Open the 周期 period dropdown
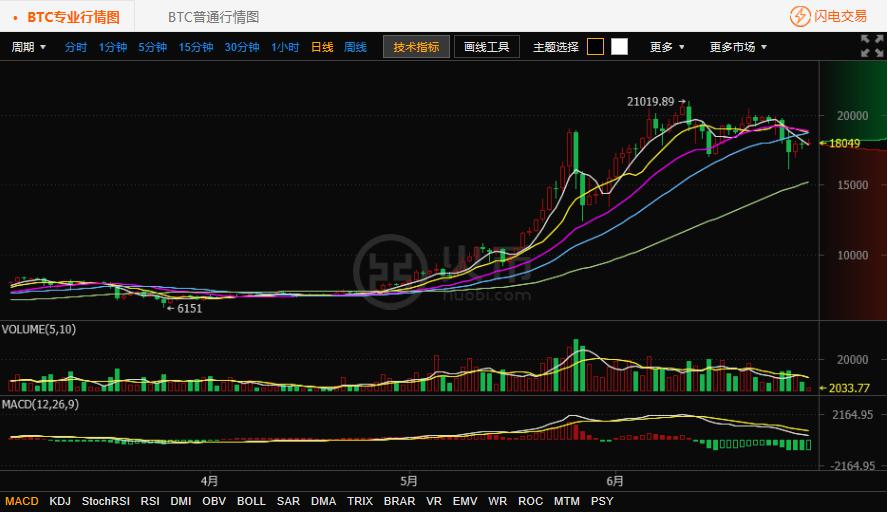 28,47
